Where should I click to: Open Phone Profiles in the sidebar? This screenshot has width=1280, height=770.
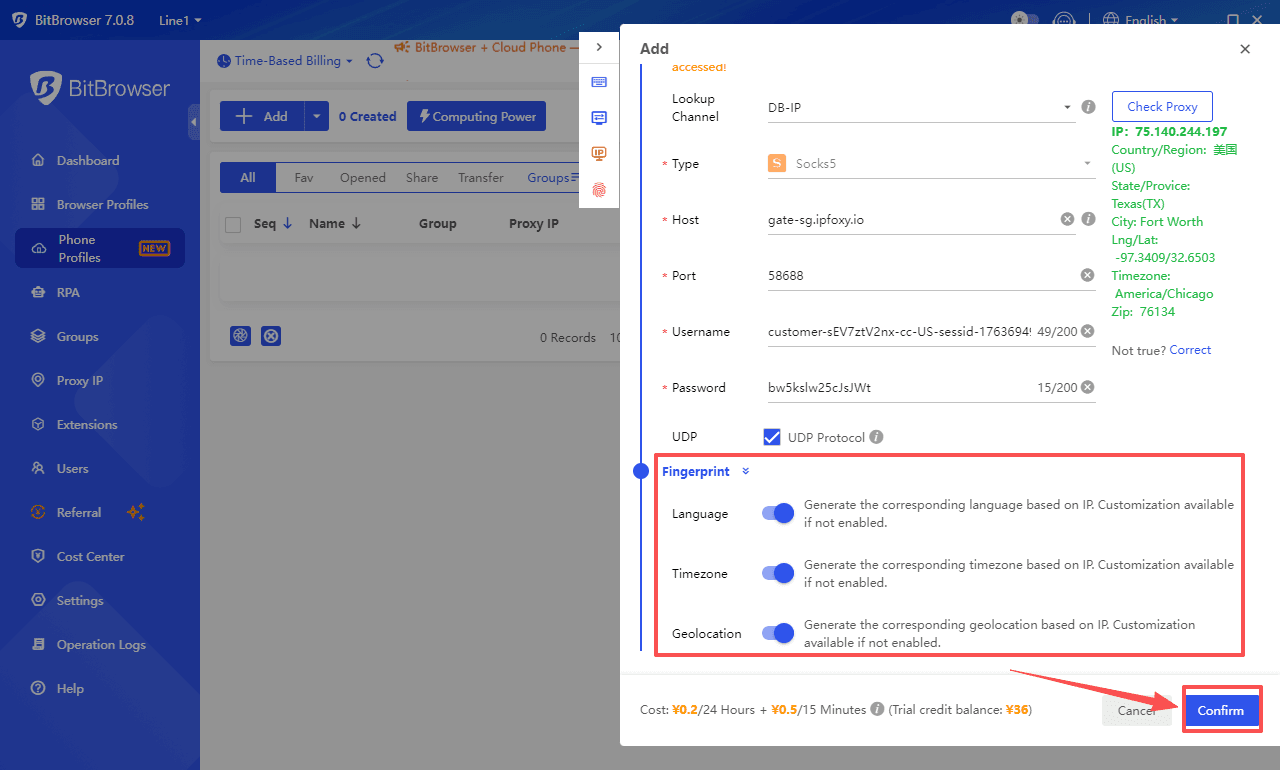(x=99, y=248)
